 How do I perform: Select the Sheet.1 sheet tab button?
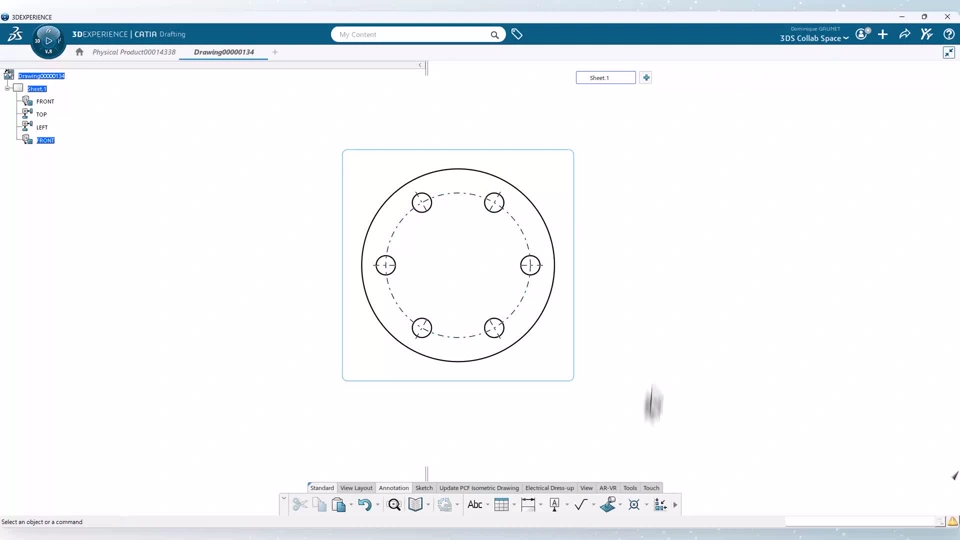[x=606, y=78]
